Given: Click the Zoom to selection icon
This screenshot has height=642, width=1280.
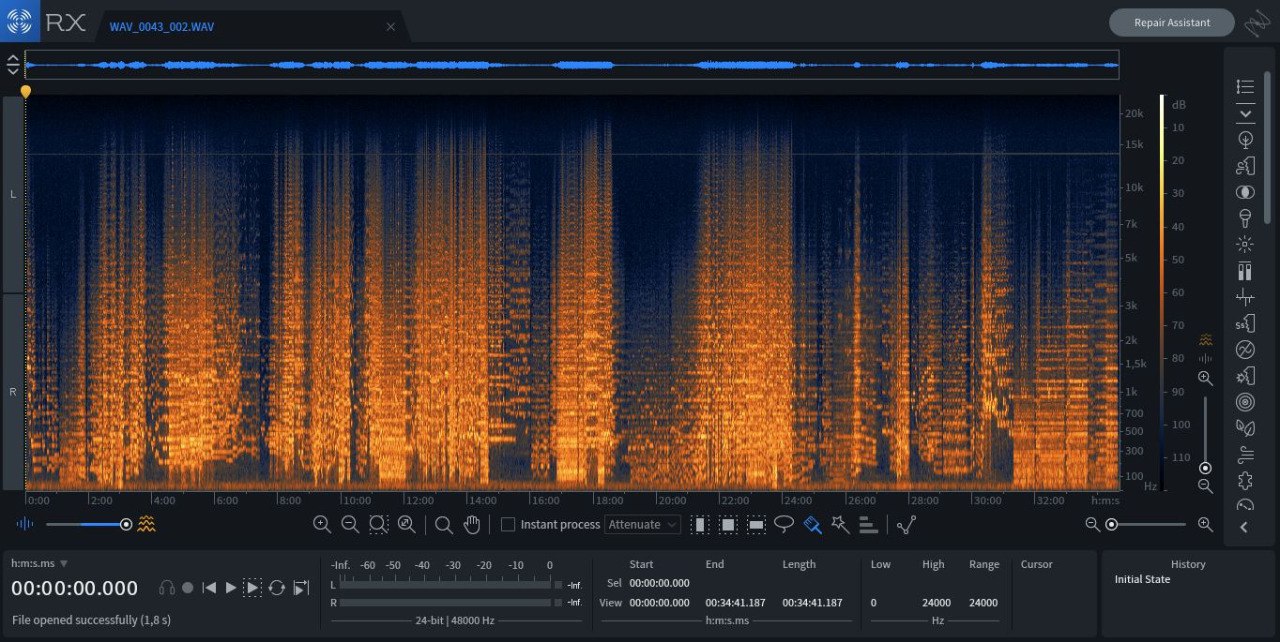Looking at the screenshot, I should pyautogui.click(x=378, y=524).
